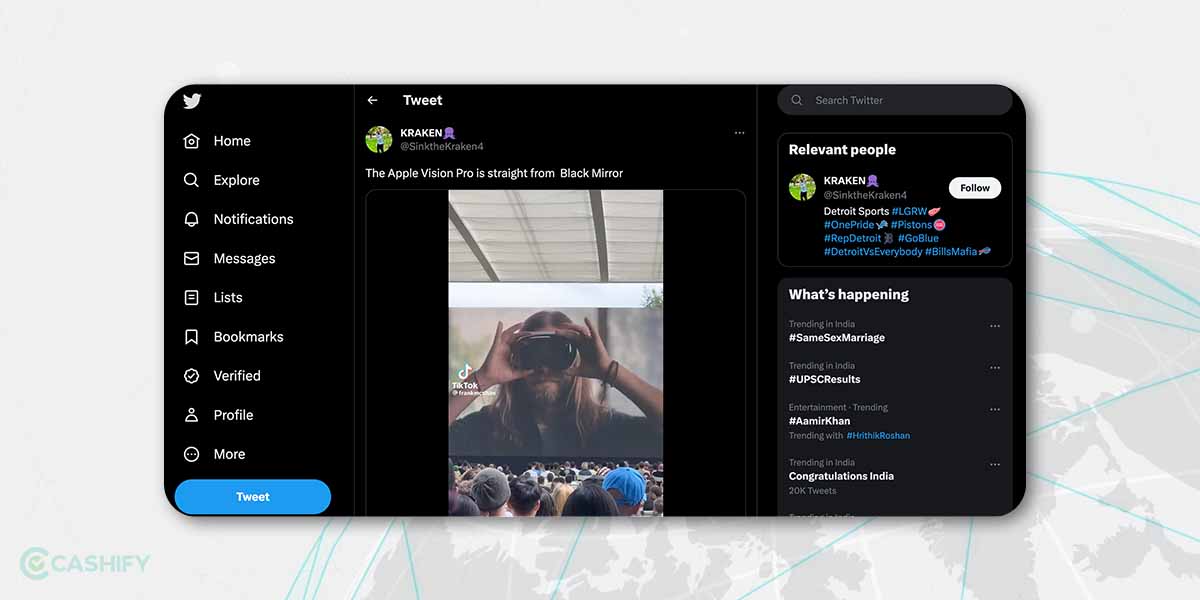Open Messages envelope icon
Screen dimensions: 1200x600
pyautogui.click(x=192, y=258)
